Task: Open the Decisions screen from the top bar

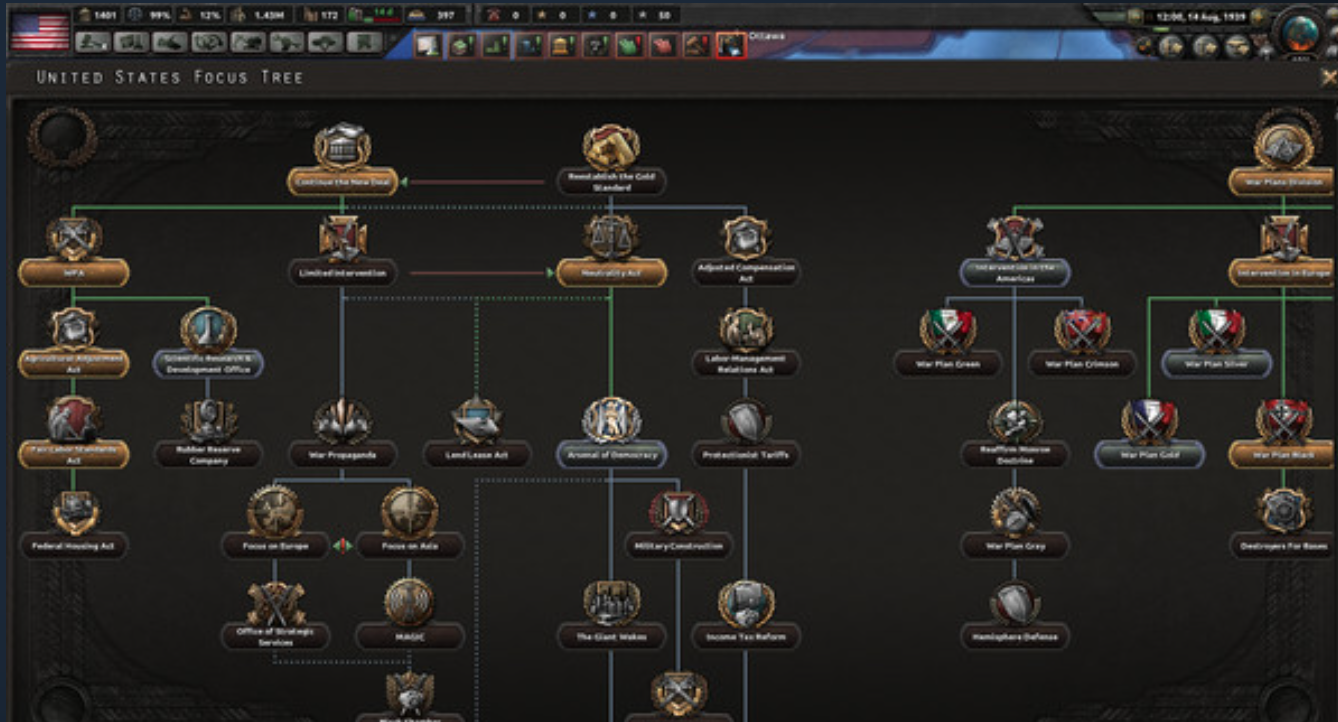Action: coord(93,43)
